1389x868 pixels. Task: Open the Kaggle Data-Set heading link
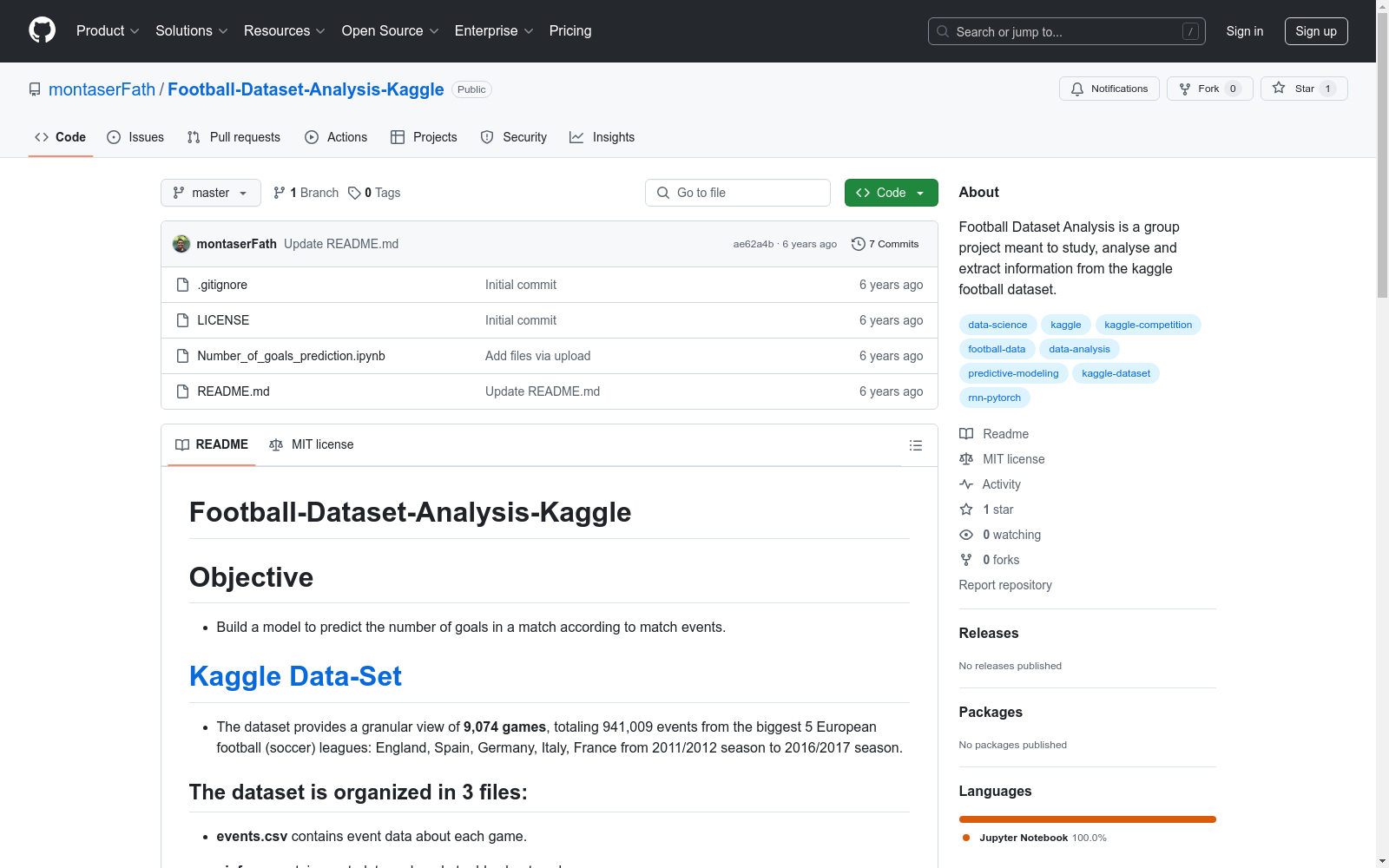pyautogui.click(x=295, y=676)
